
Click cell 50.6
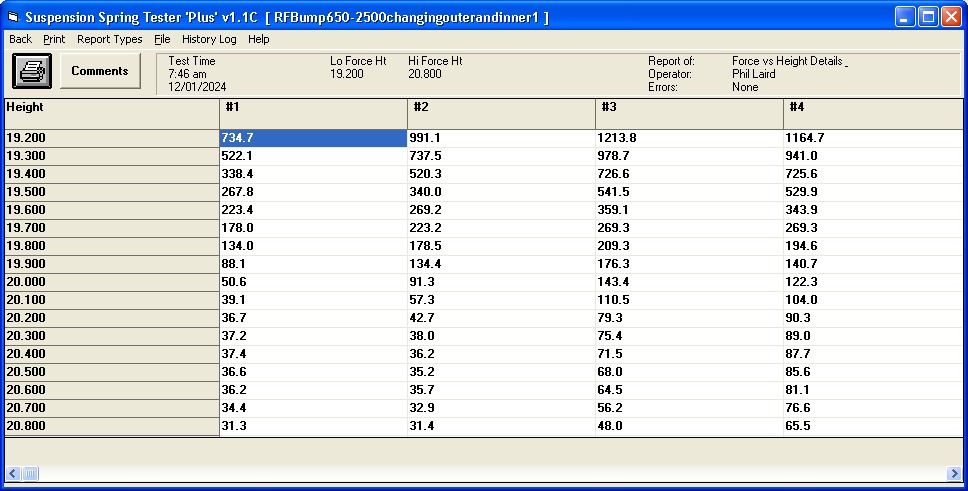point(313,282)
